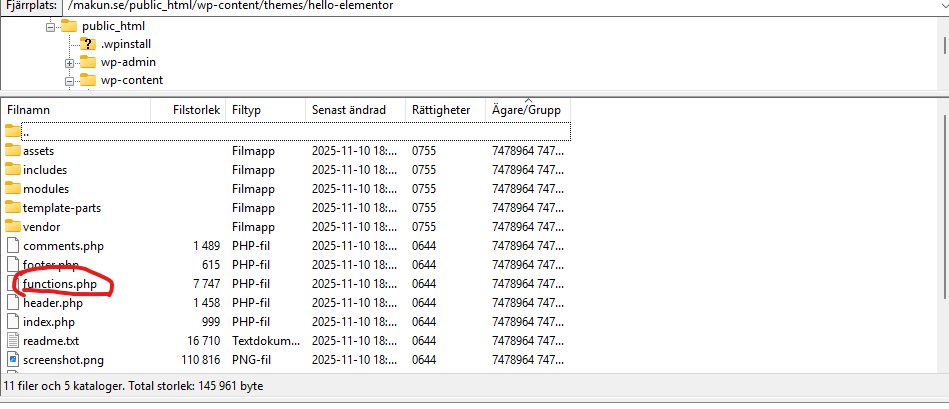Expand the wp-admin tree node

coord(69,62)
